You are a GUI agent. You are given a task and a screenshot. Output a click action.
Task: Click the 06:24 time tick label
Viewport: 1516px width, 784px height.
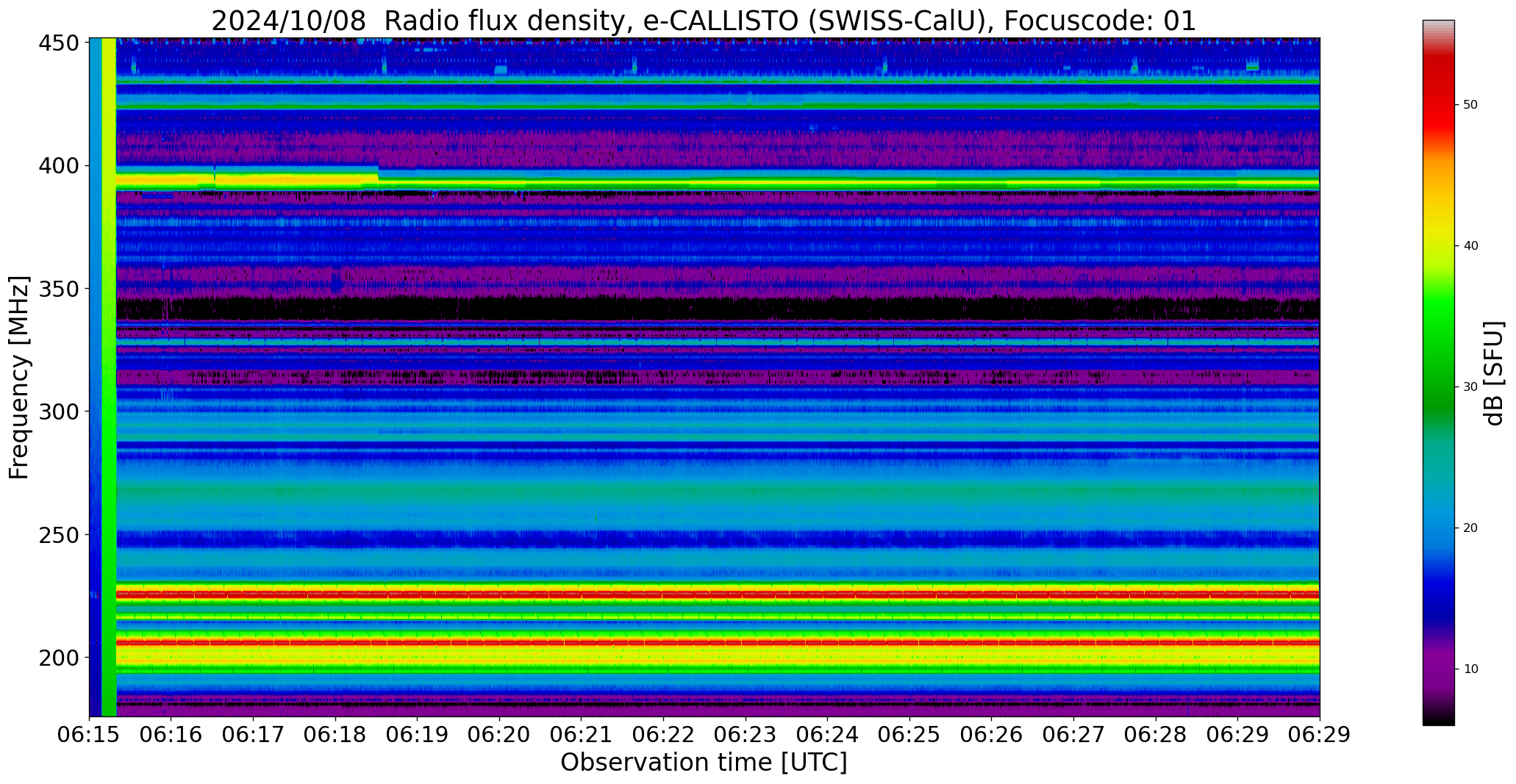828,736
